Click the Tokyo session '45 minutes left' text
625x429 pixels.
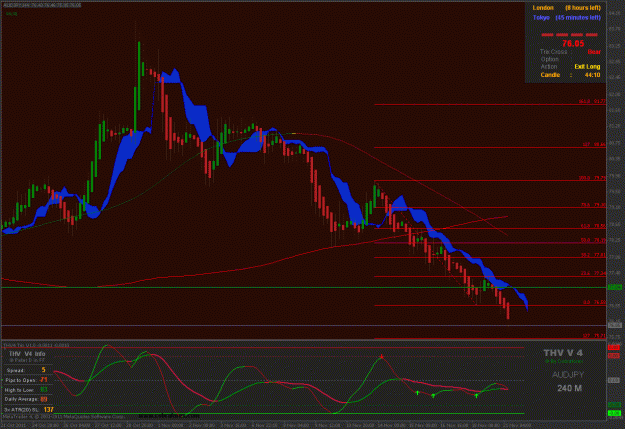tap(578, 18)
